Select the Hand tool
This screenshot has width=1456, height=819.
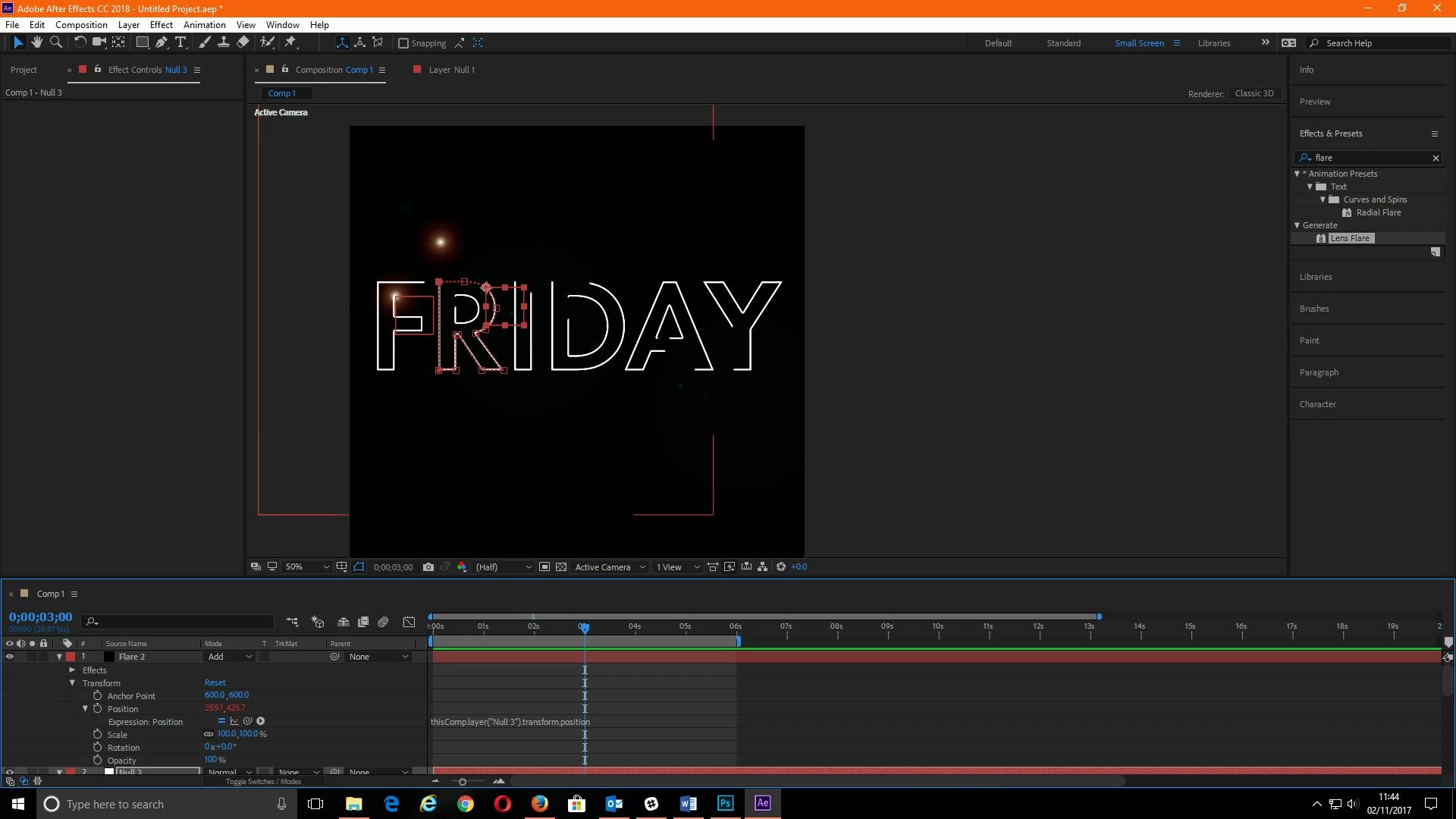click(36, 42)
